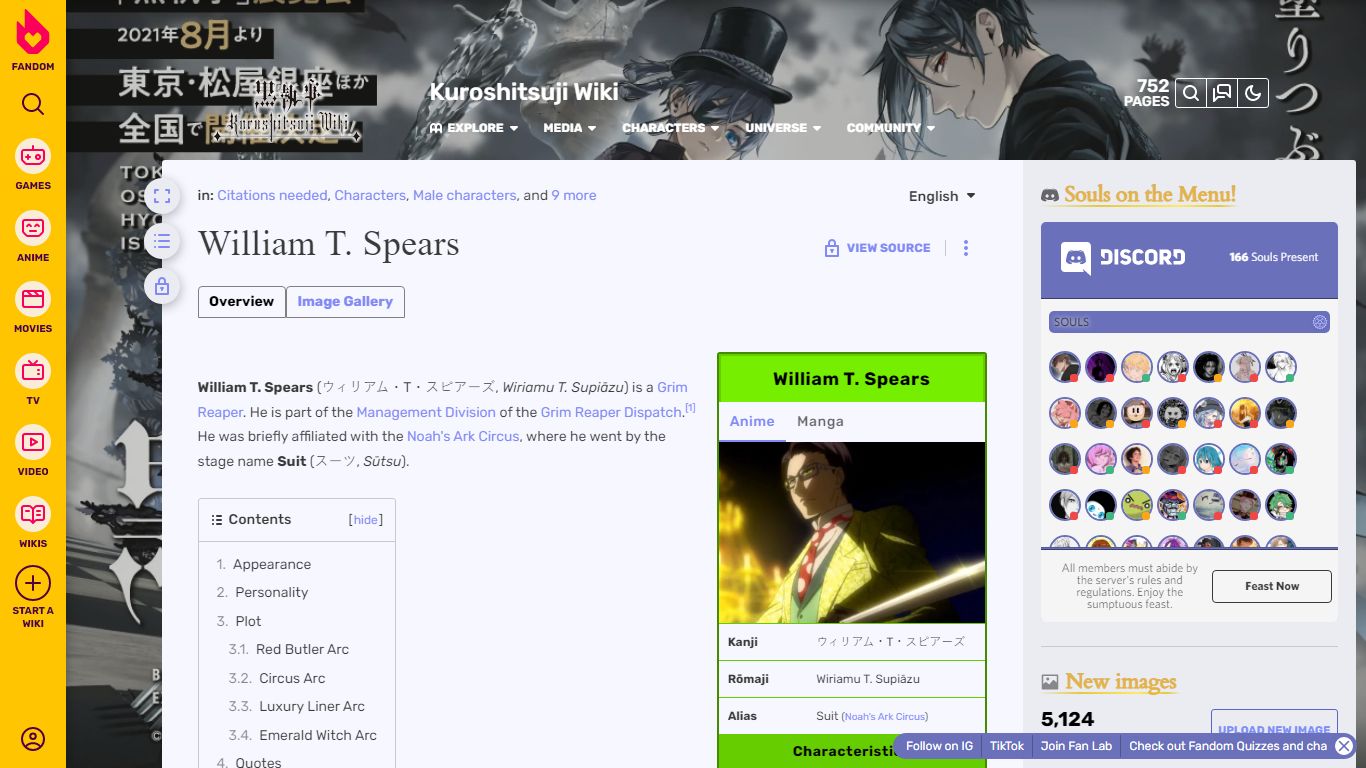Click the SOULS channel gear icon

click(1319, 322)
